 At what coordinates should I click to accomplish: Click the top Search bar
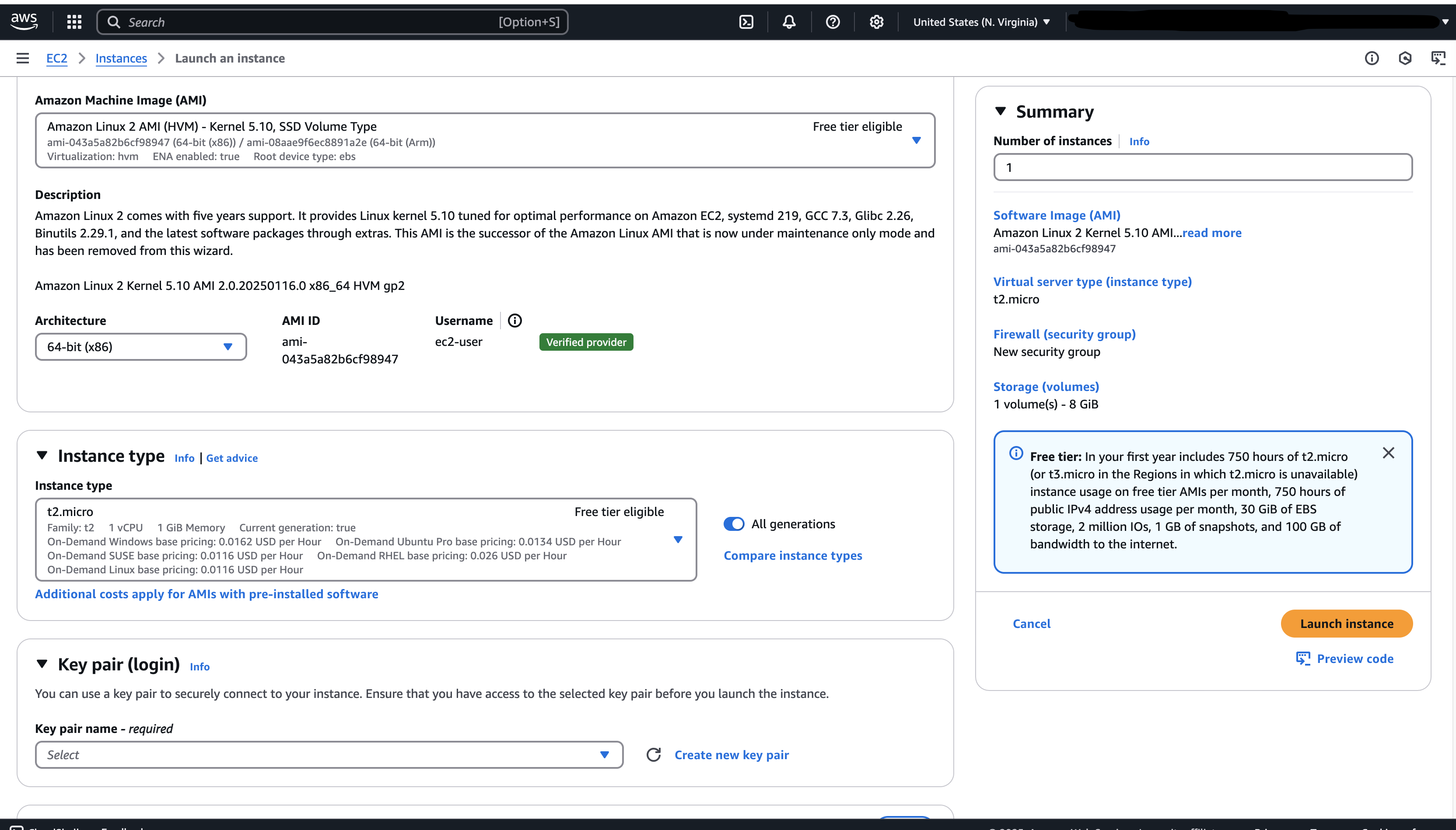coord(332,22)
